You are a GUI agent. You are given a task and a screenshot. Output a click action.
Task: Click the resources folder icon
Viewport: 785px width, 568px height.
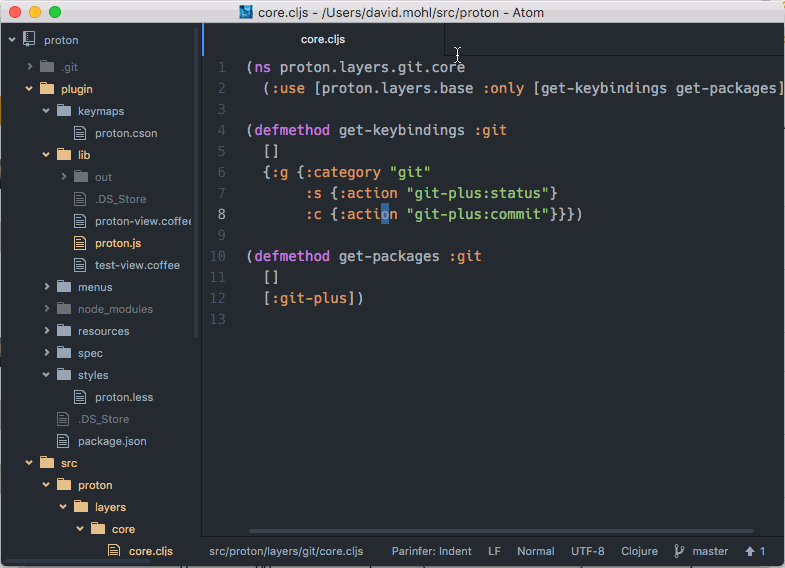pos(64,331)
